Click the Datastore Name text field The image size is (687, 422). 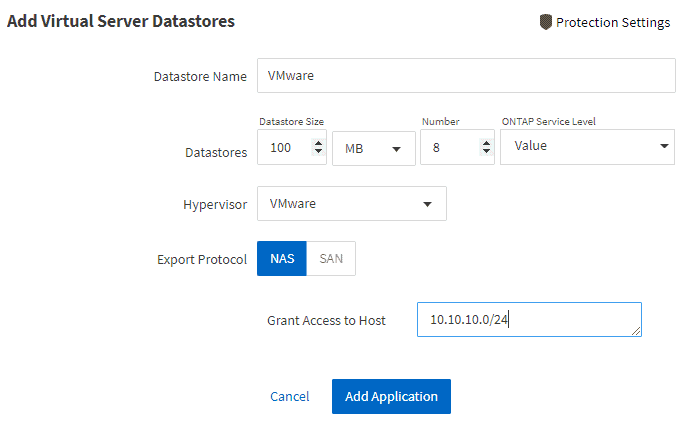tap(466, 76)
